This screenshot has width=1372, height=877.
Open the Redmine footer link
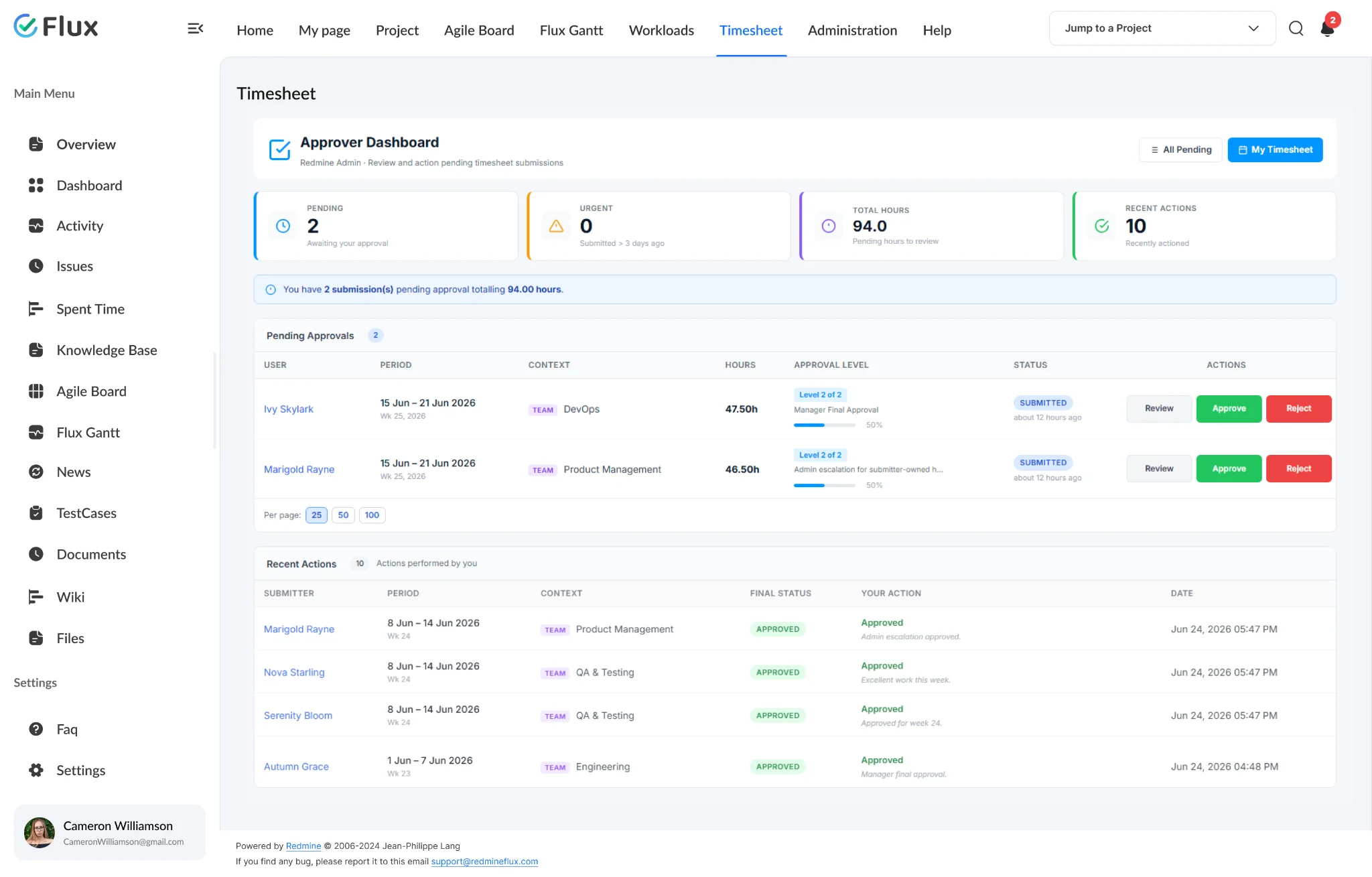coord(303,846)
